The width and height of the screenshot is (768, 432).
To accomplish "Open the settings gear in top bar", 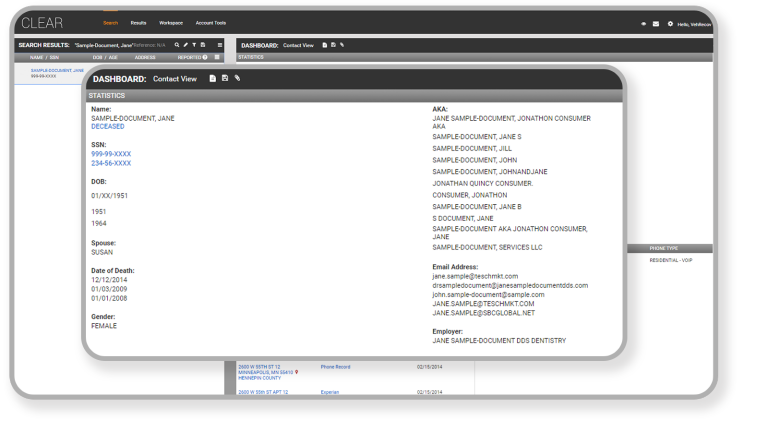I will [670, 23].
